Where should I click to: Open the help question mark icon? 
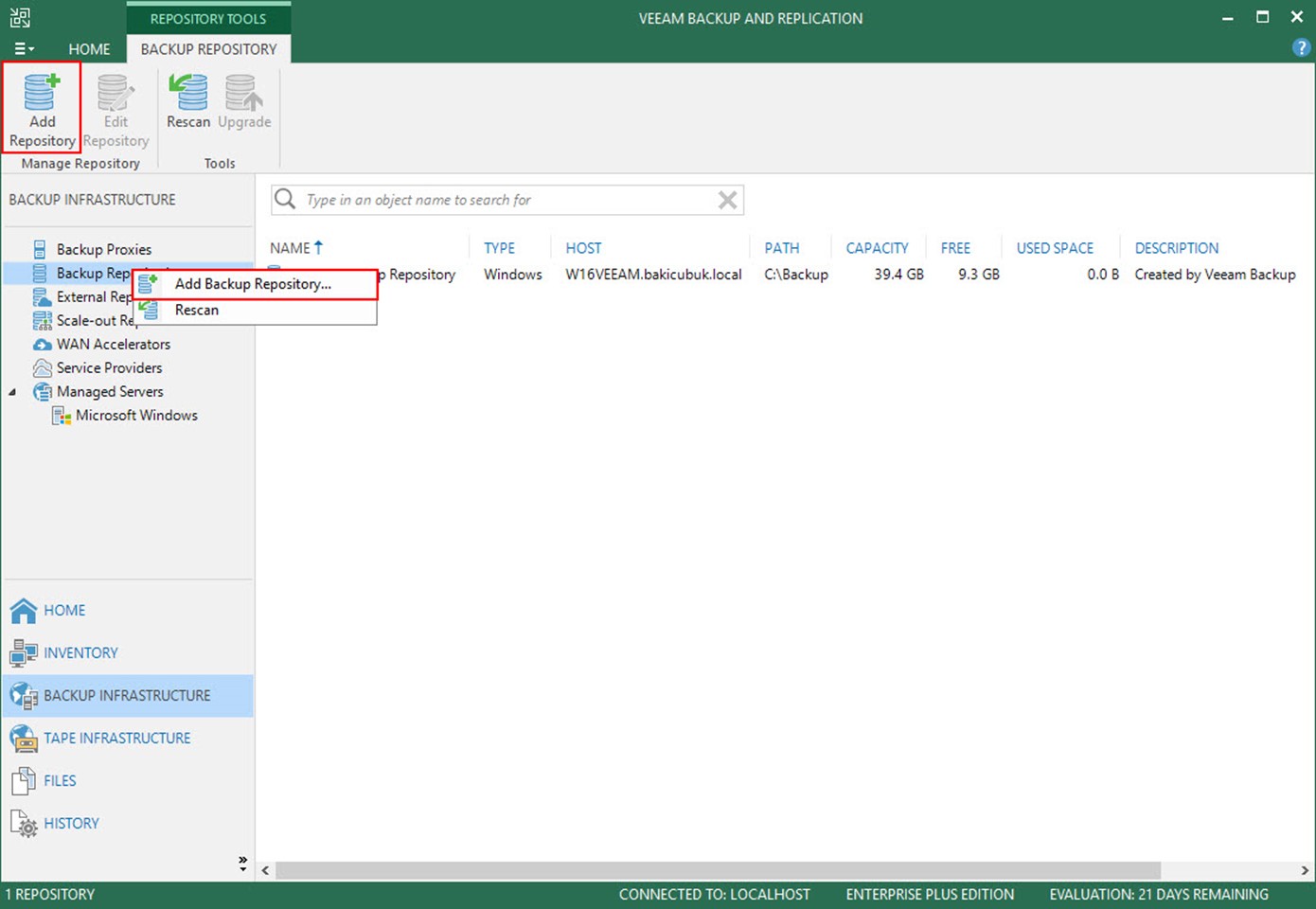pyautogui.click(x=1301, y=48)
